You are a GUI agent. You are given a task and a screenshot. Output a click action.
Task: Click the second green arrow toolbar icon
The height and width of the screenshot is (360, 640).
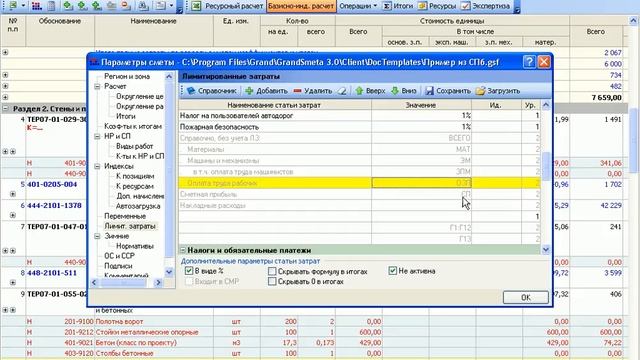(82, 6)
